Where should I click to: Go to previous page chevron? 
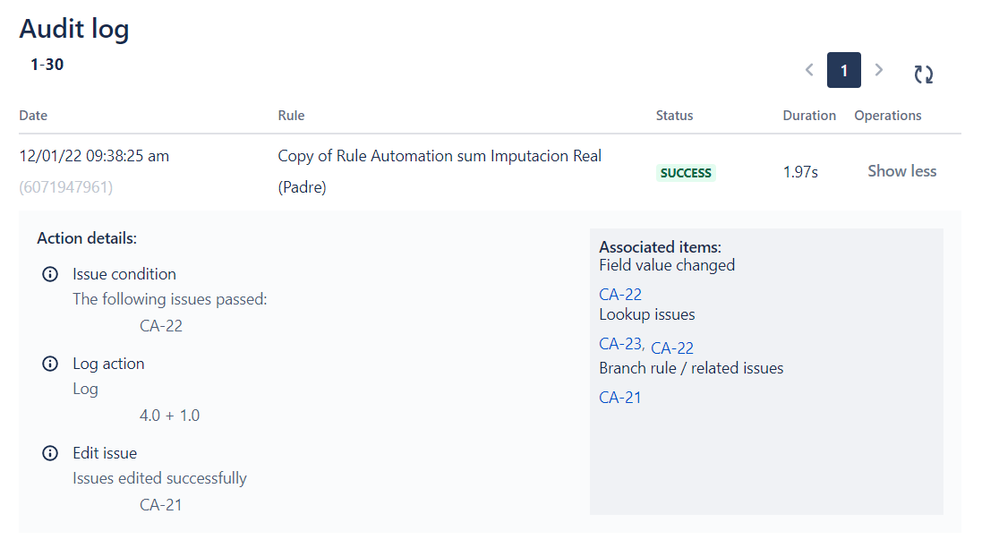tap(809, 69)
